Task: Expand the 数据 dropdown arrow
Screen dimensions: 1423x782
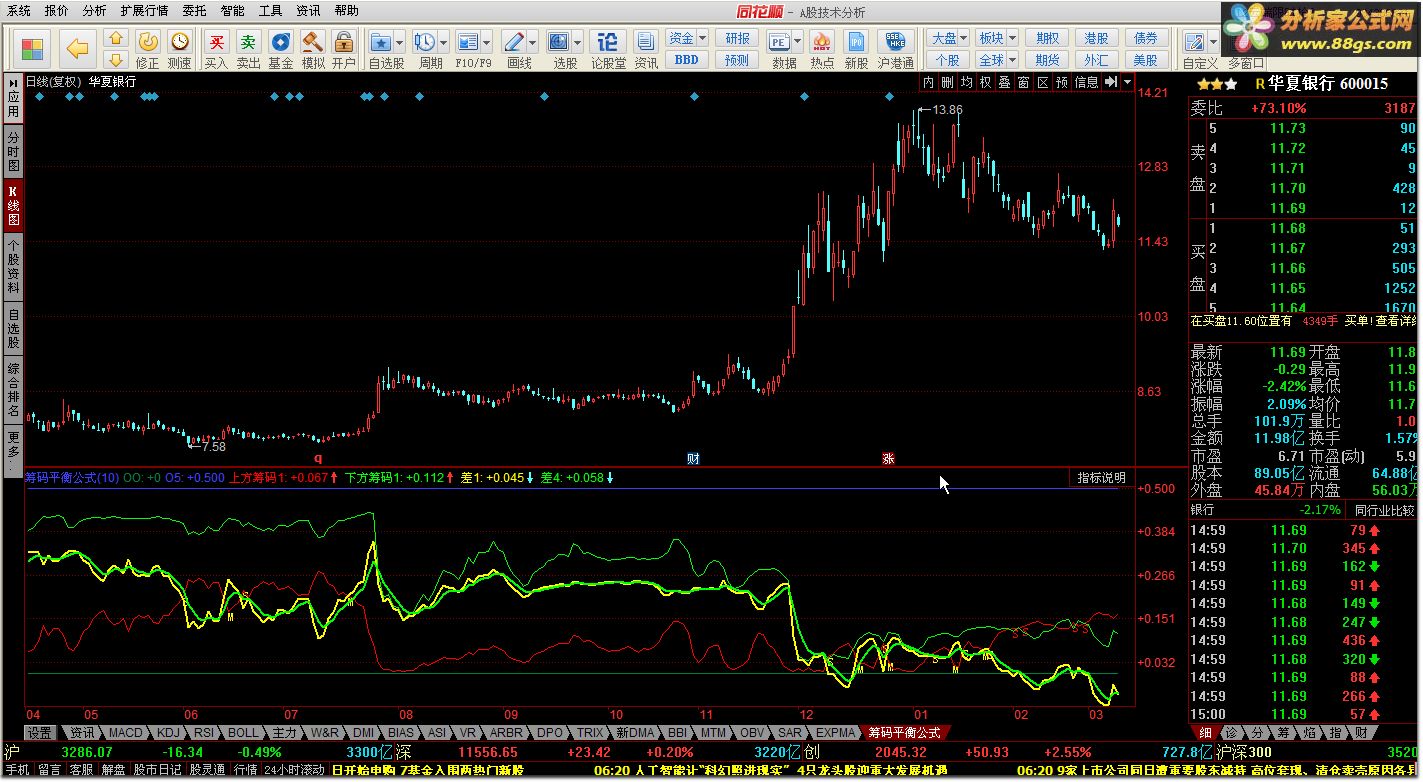Action: tap(798, 42)
